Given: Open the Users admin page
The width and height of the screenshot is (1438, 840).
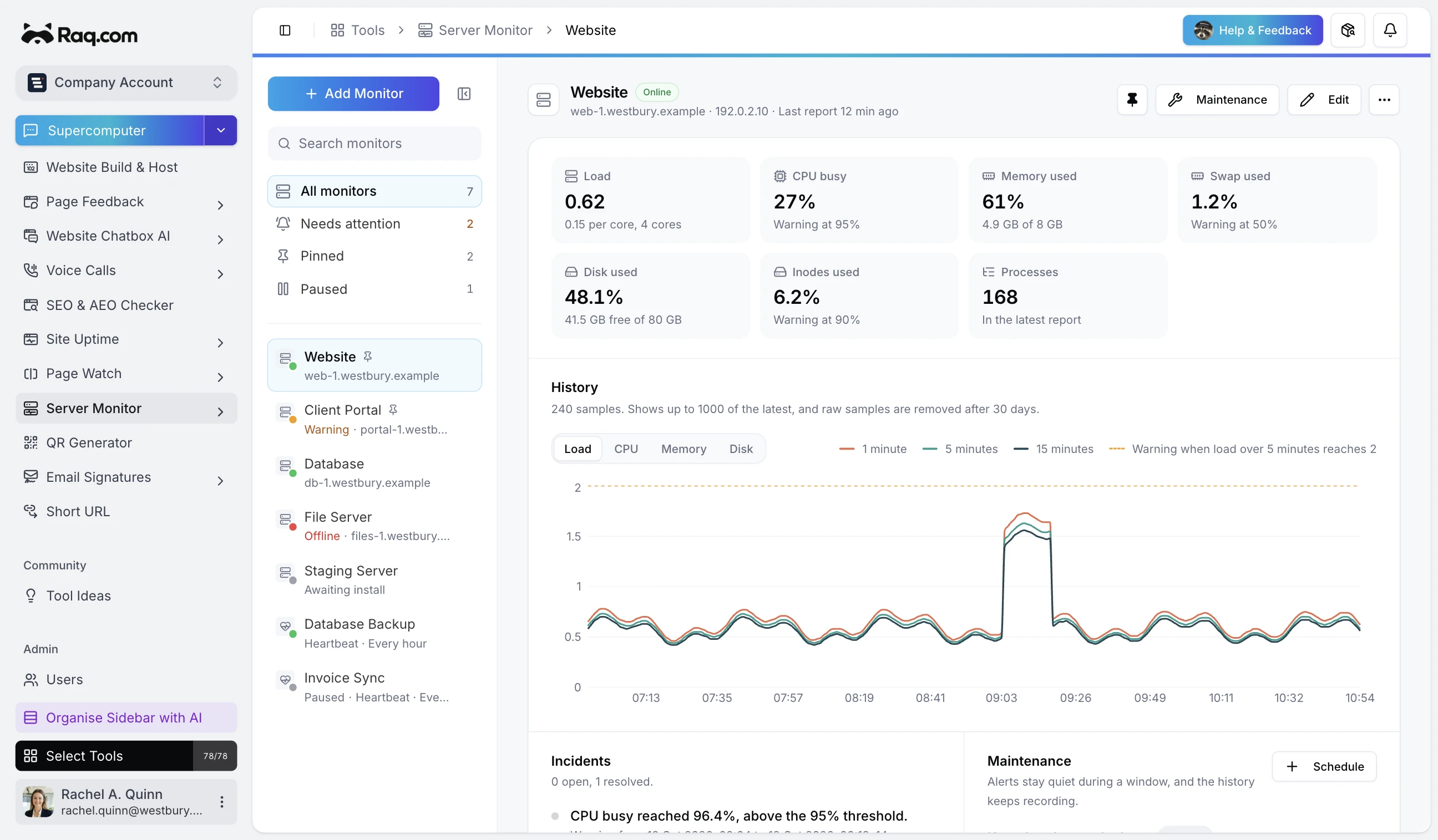Looking at the screenshot, I should click(126, 679).
